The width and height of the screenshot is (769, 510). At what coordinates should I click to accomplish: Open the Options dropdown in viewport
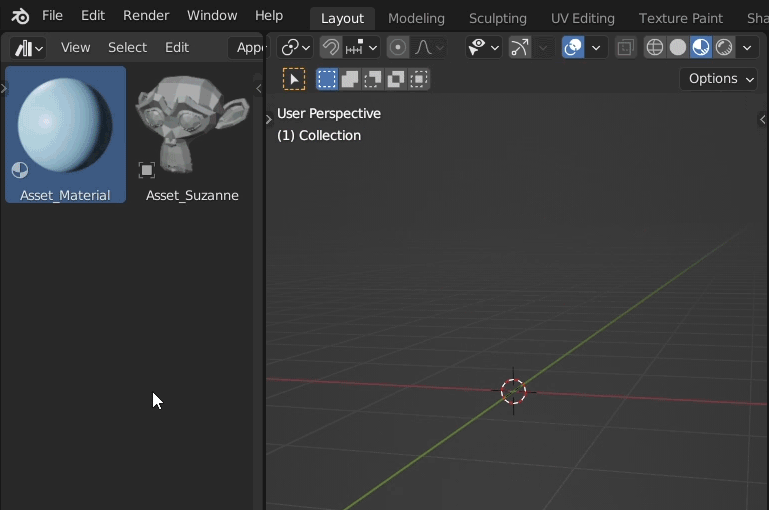(x=719, y=78)
